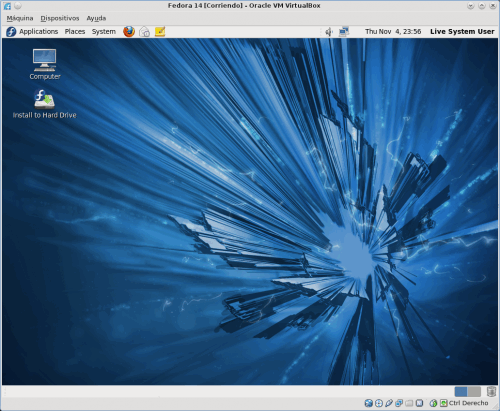Click the volume speaker icon
The image size is (500, 411).
click(x=329, y=32)
